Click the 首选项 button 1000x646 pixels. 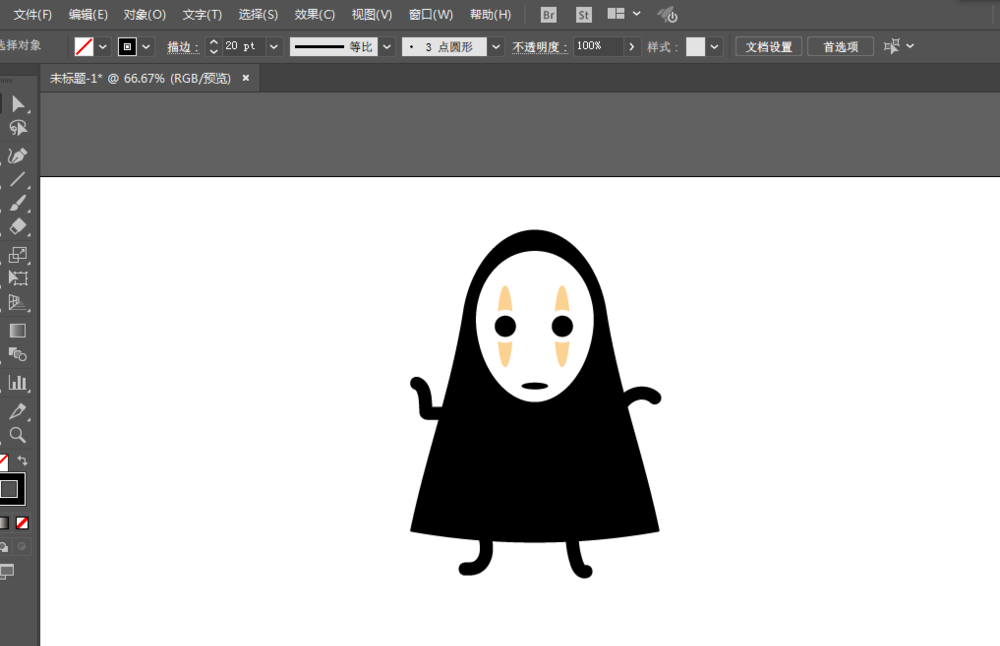click(x=840, y=47)
